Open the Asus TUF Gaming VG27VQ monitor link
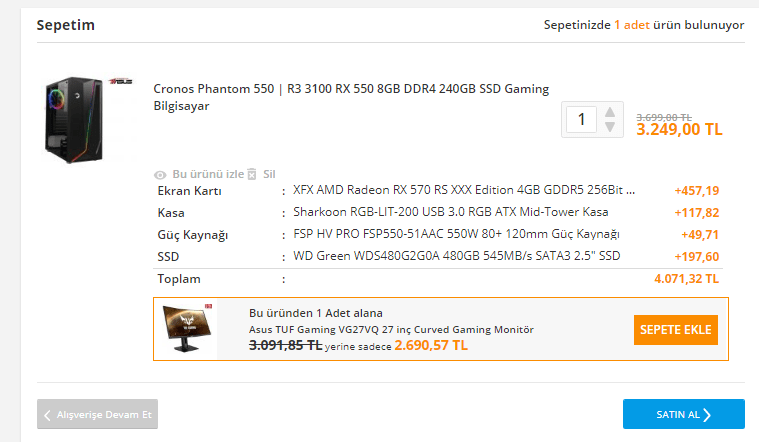759x442 pixels. (391, 330)
